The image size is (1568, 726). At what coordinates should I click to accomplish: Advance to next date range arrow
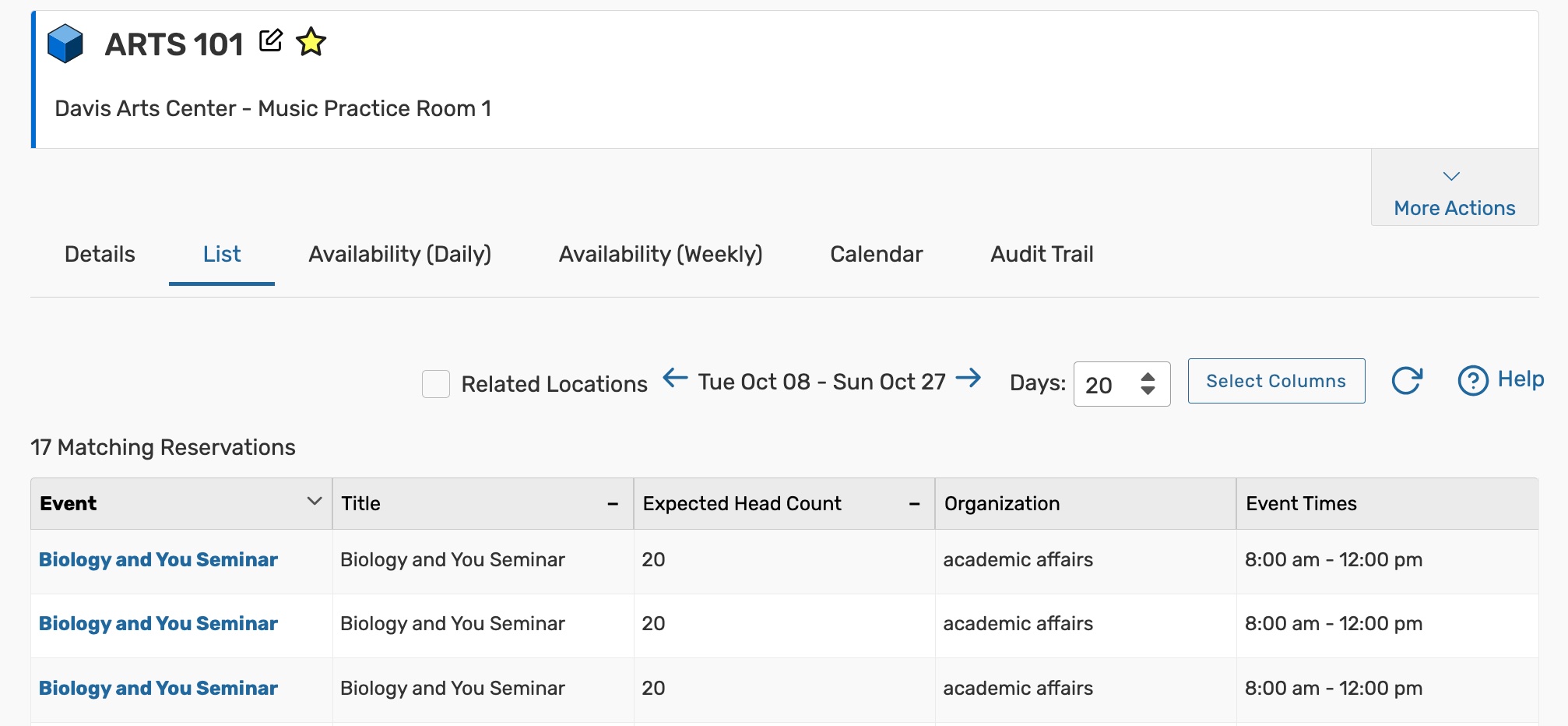[x=969, y=379]
